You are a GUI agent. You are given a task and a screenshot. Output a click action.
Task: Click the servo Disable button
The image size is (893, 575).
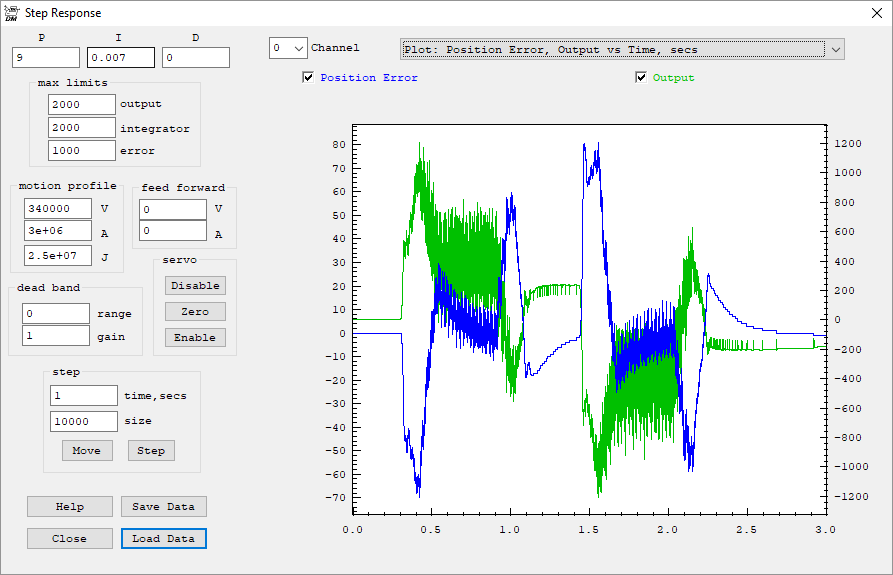pyautogui.click(x=195, y=285)
